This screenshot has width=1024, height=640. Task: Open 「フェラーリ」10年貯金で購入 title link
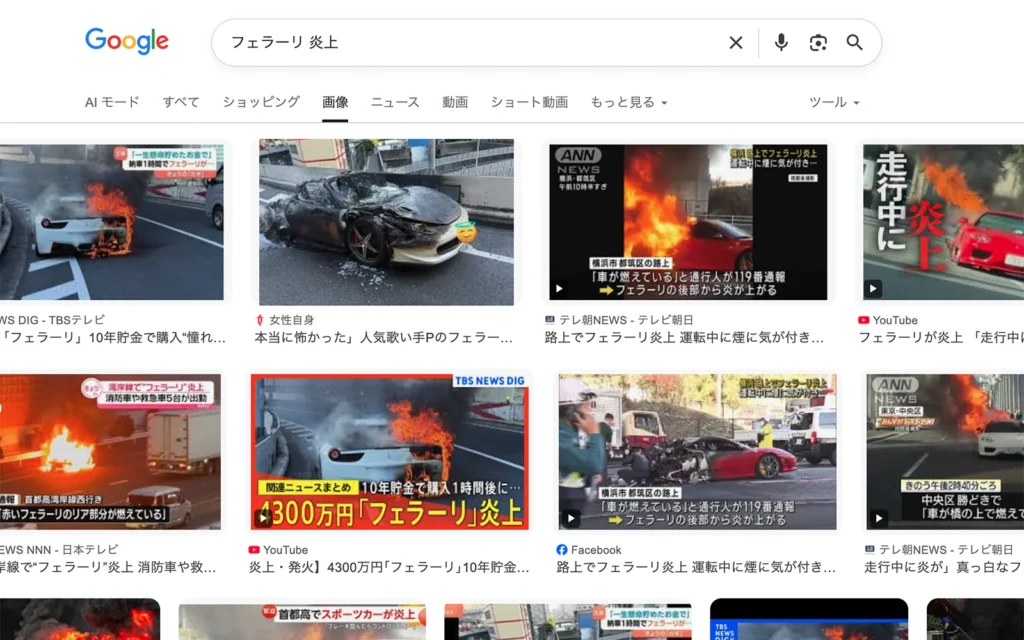click(x=113, y=338)
